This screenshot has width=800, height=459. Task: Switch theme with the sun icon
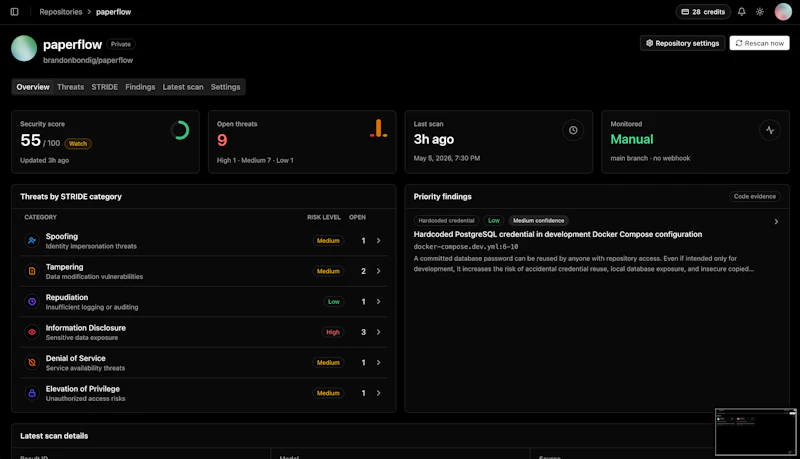pos(760,12)
